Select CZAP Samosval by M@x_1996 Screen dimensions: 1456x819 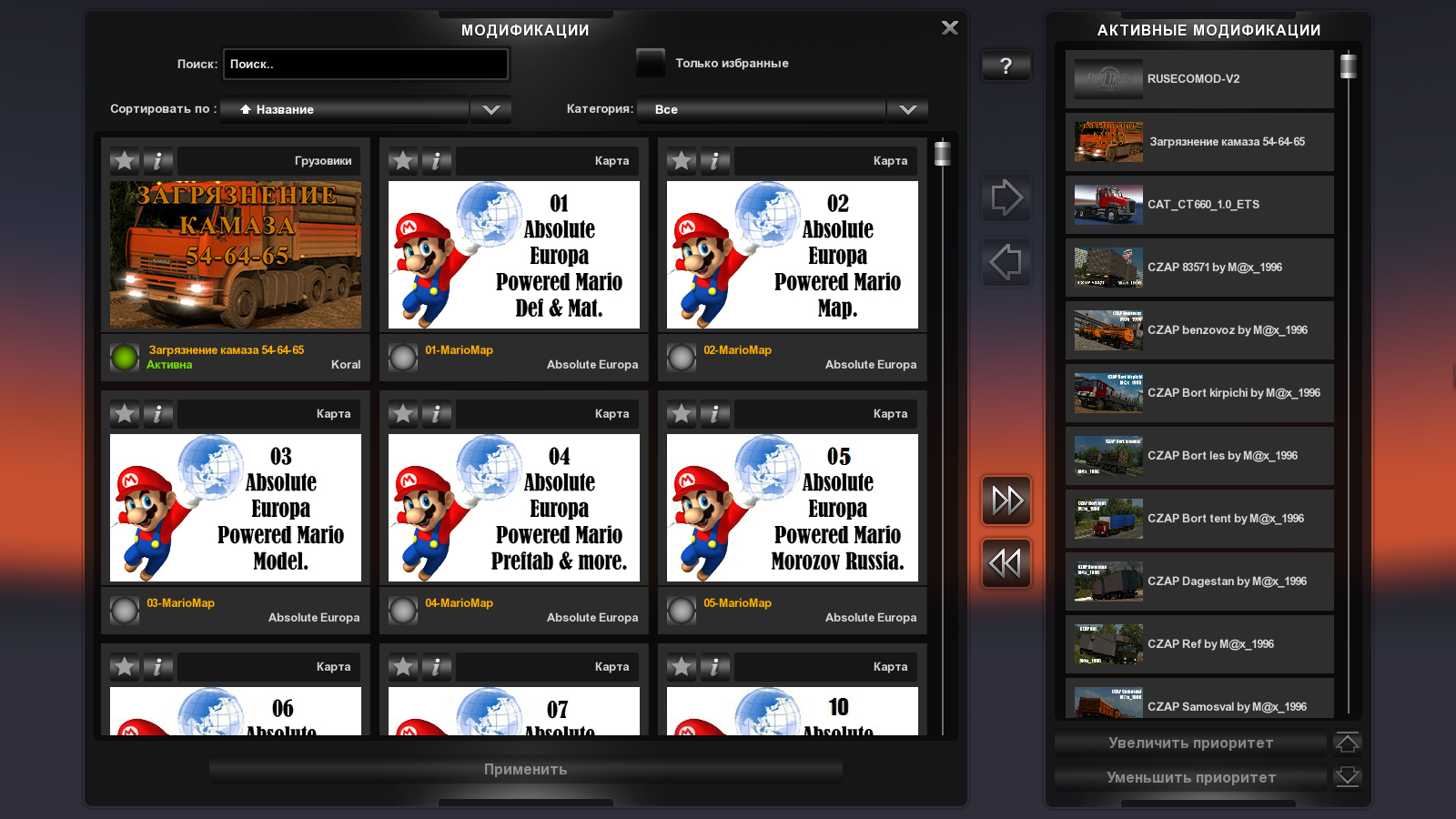pyautogui.click(x=1199, y=699)
